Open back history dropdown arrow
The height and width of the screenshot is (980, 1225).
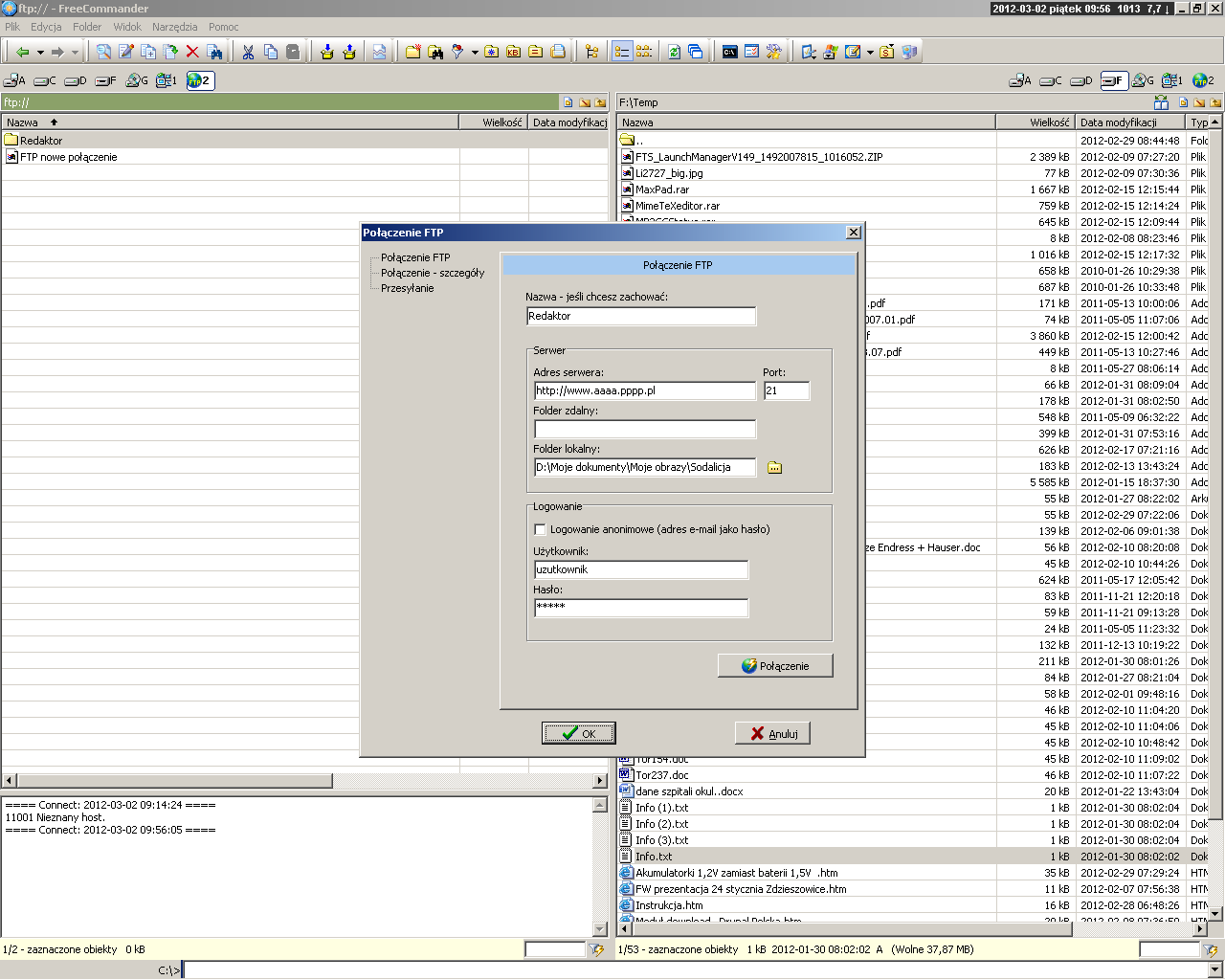[x=40, y=53]
